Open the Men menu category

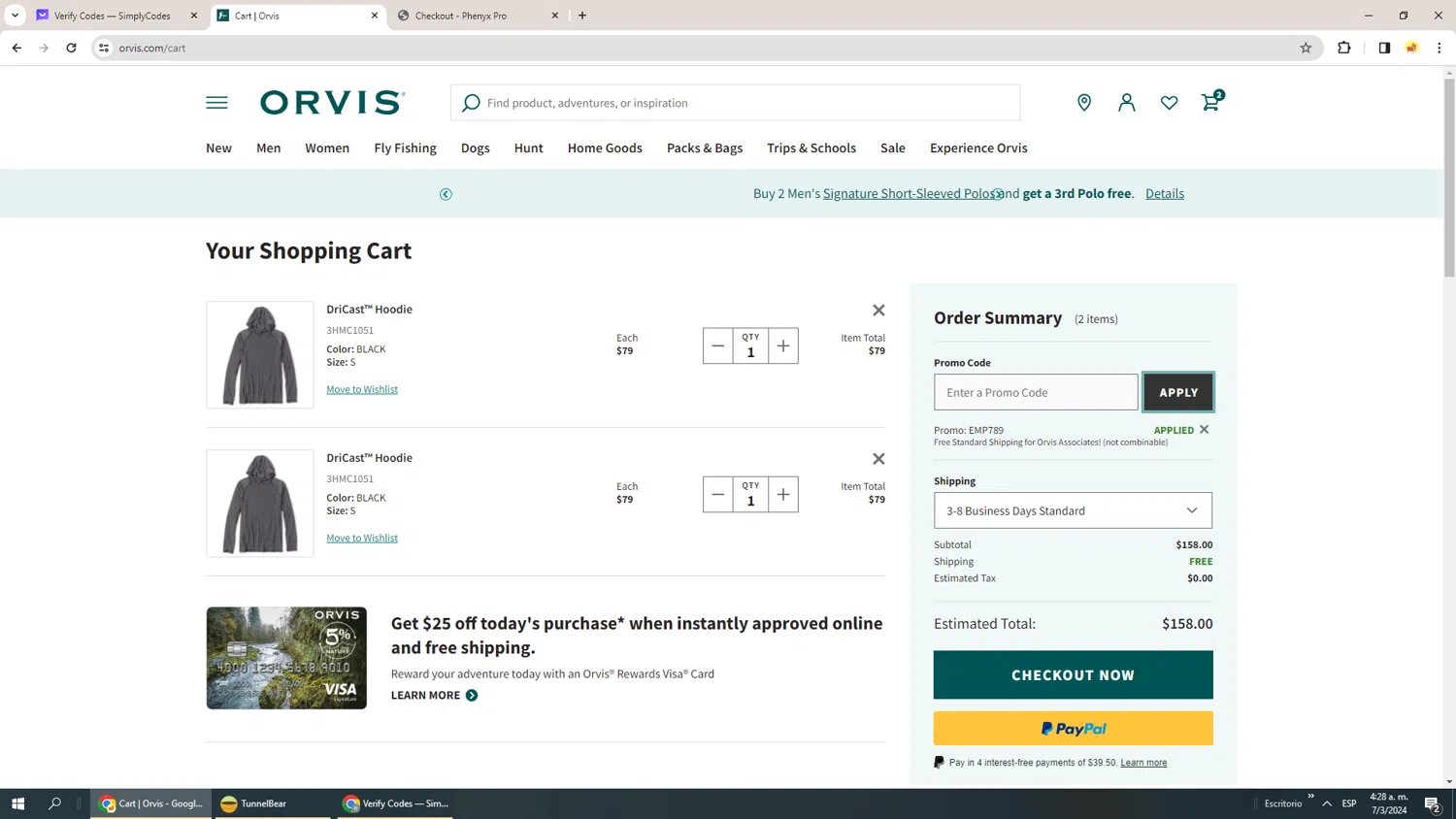pos(269,148)
